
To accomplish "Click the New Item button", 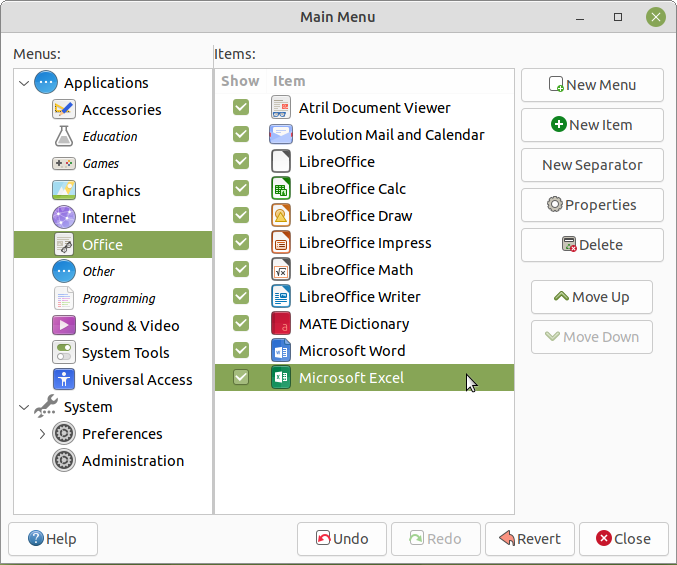I will click(x=592, y=125).
